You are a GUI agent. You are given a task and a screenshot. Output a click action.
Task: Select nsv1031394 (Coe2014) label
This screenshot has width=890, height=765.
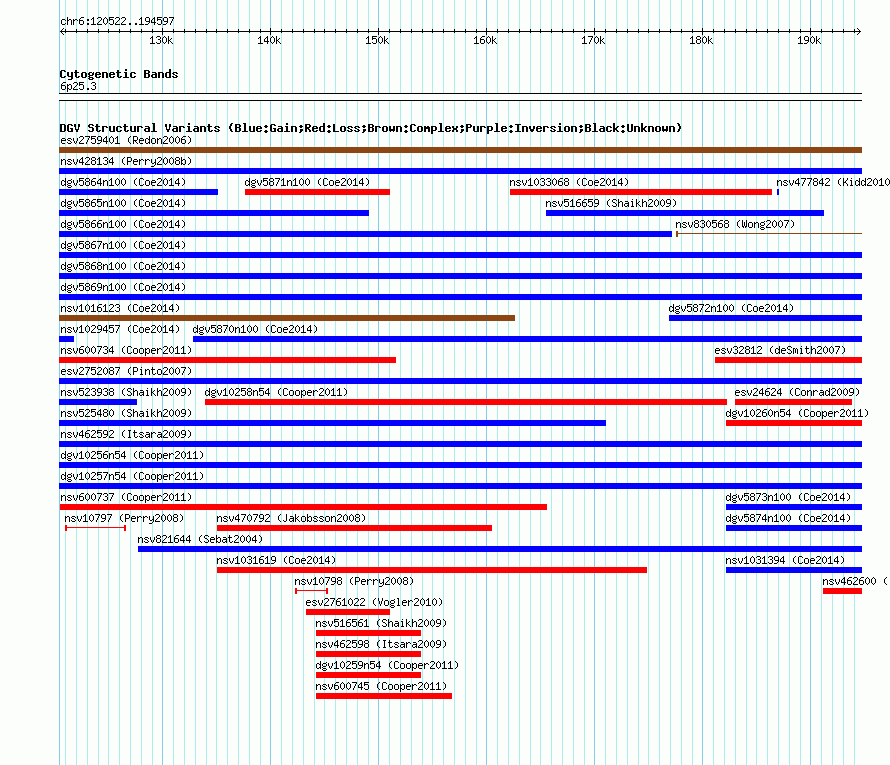pos(786,560)
